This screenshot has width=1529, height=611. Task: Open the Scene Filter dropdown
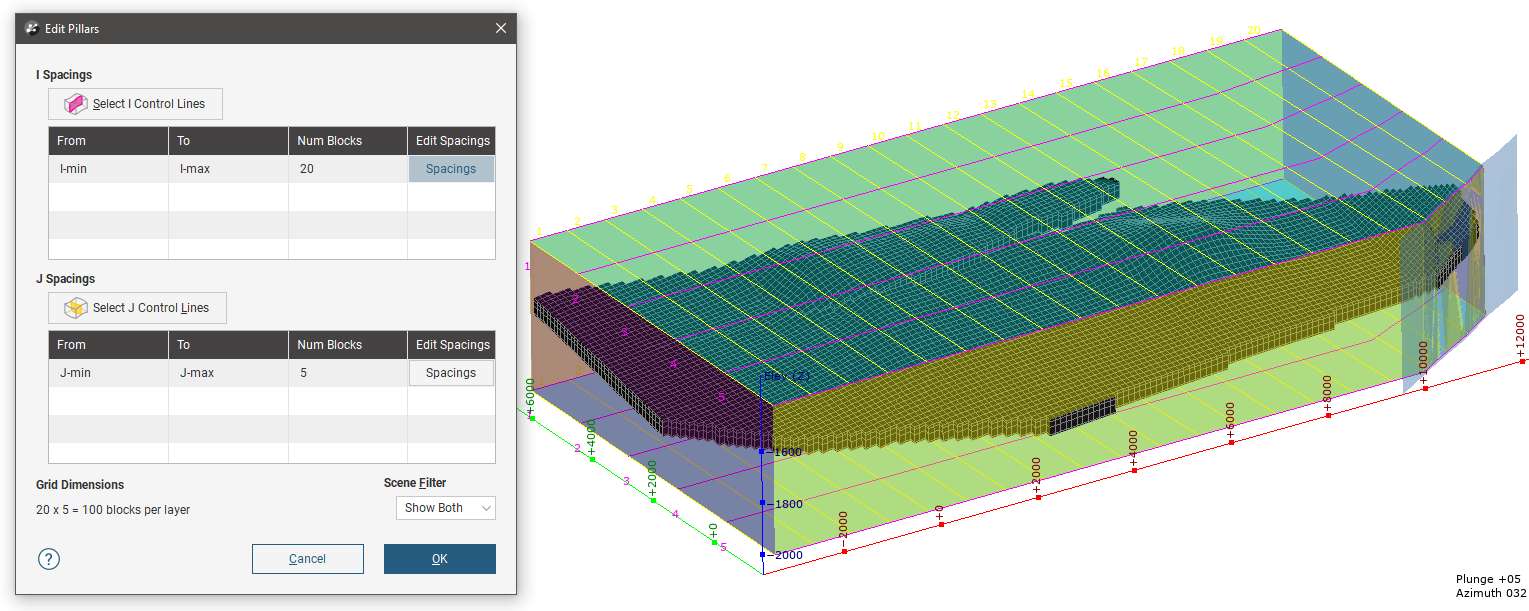[445, 508]
